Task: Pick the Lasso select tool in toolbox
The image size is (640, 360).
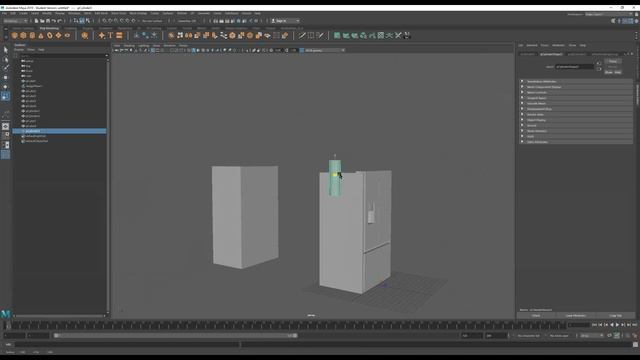Action: pos(6,59)
